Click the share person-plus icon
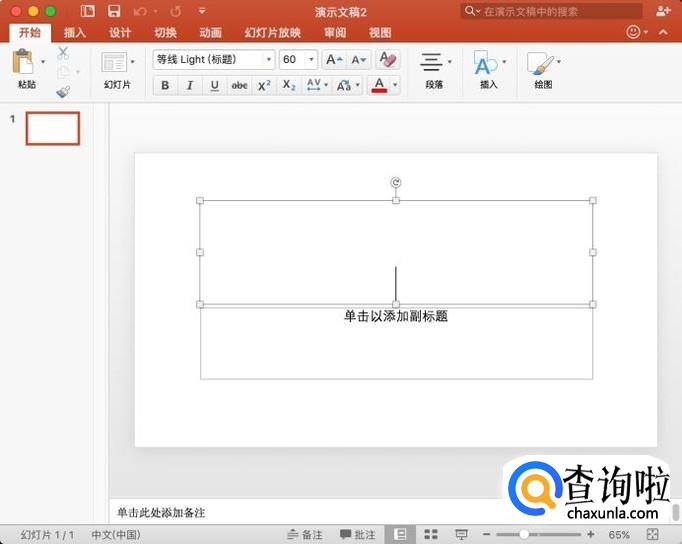Screen dimensions: 682x544 (663, 11)
